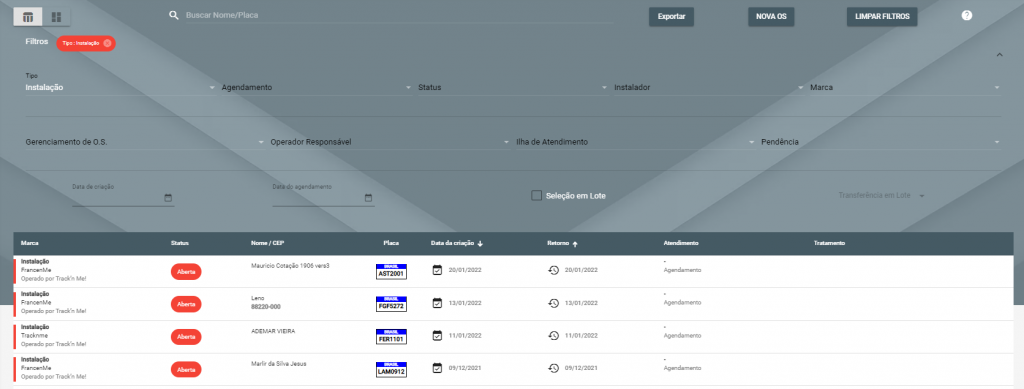Image resolution: width=1024 pixels, height=389 pixels.
Task: Click Aberta status badge for Mauricio Cotação
Action: point(186,272)
